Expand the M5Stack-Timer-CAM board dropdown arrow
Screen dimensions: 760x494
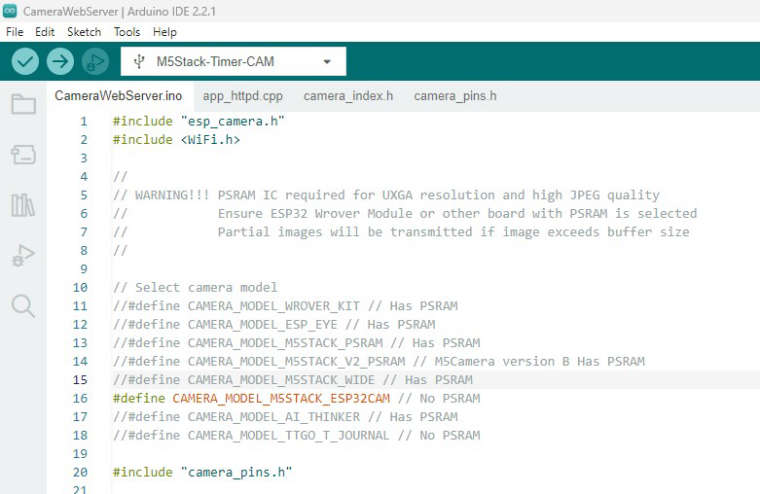[x=327, y=62]
